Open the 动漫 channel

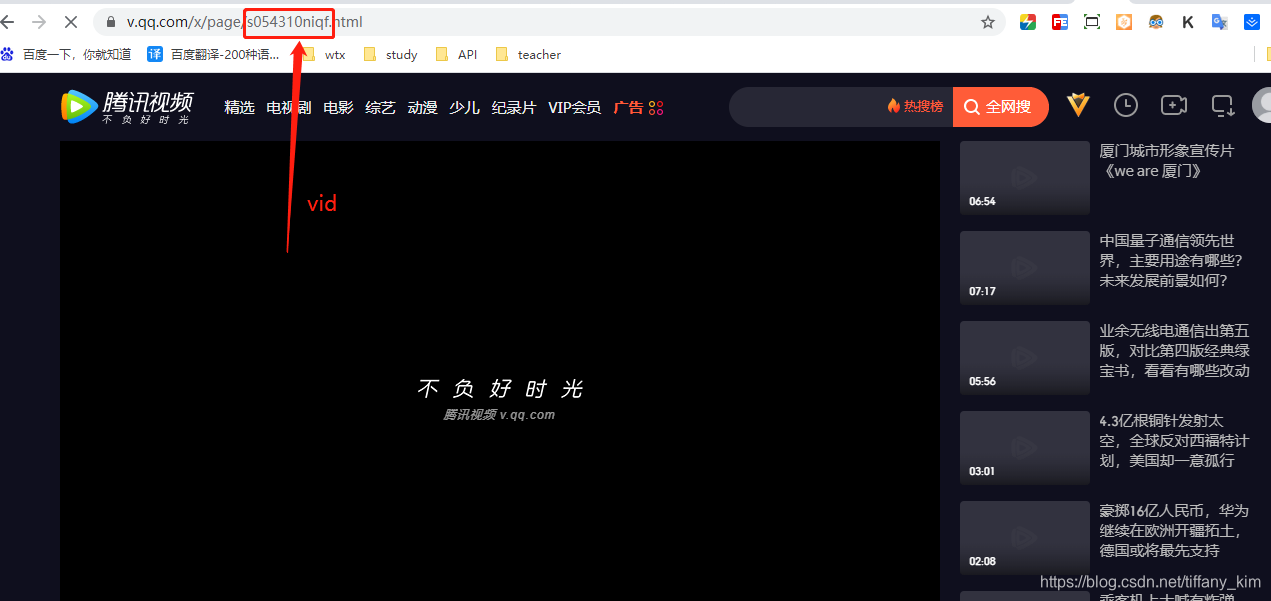pos(422,107)
